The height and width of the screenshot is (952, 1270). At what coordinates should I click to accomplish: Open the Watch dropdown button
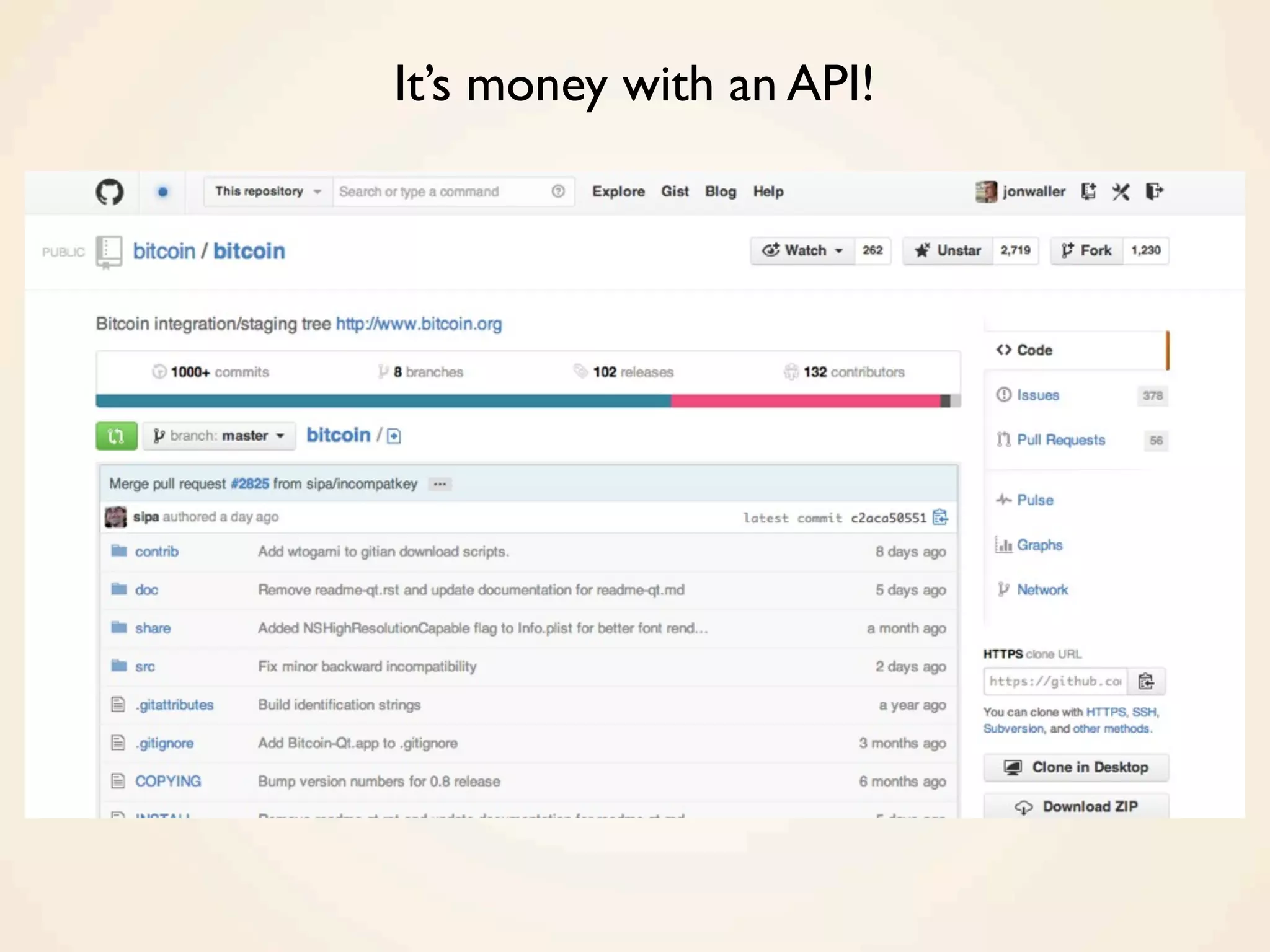tap(802, 250)
